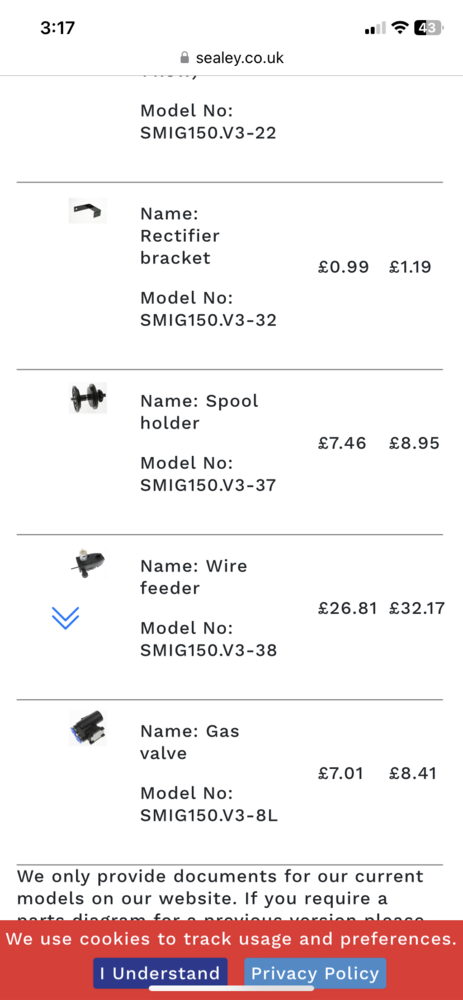Viewport: 463px width, 1000px height.
Task: Select the Wire feeder name label
Action: click(x=193, y=577)
